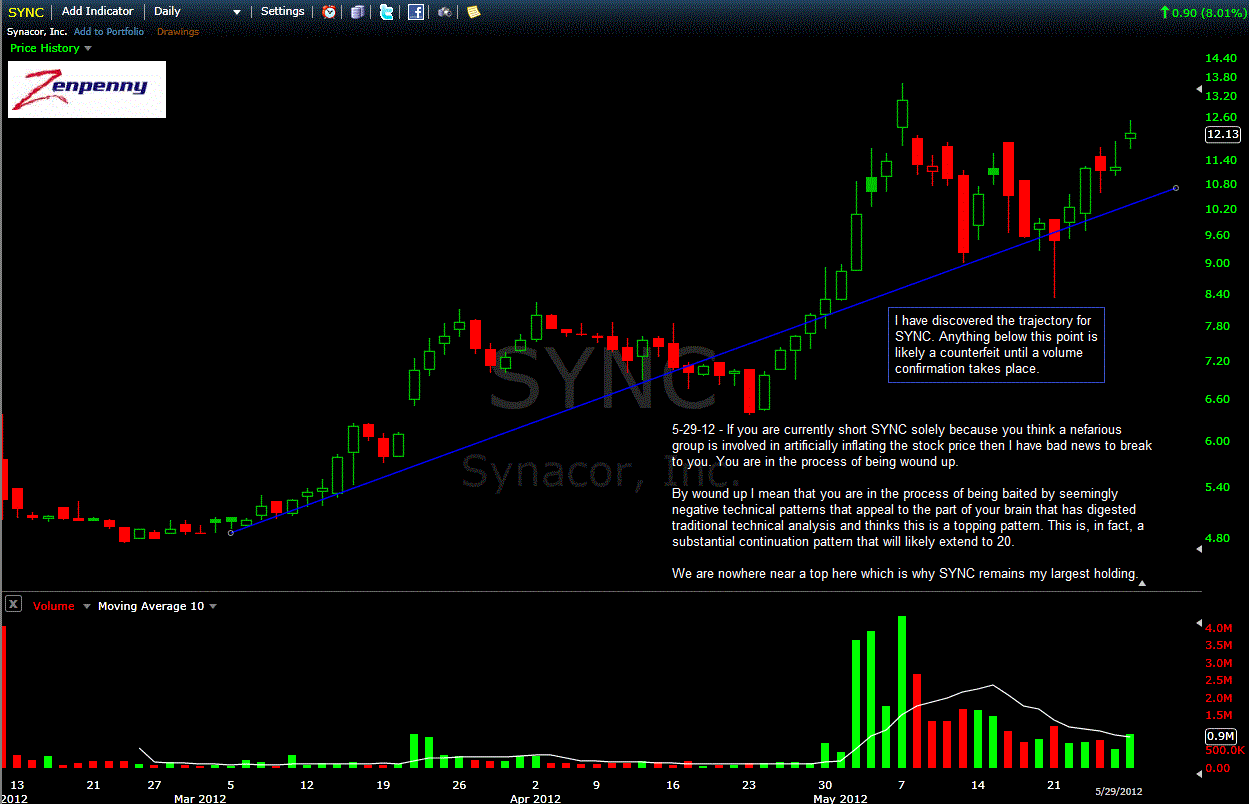Screen dimensions: 1249x804
Task: Open the Settings menu
Action: click(x=282, y=11)
